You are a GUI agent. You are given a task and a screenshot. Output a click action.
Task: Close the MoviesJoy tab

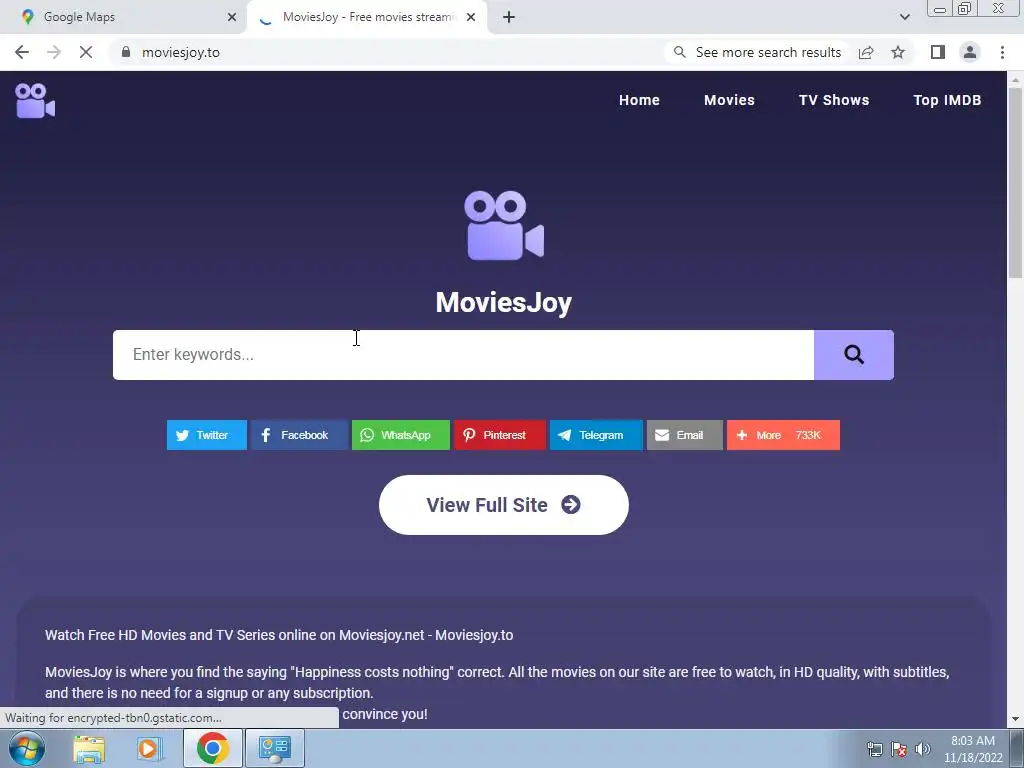[471, 17]
